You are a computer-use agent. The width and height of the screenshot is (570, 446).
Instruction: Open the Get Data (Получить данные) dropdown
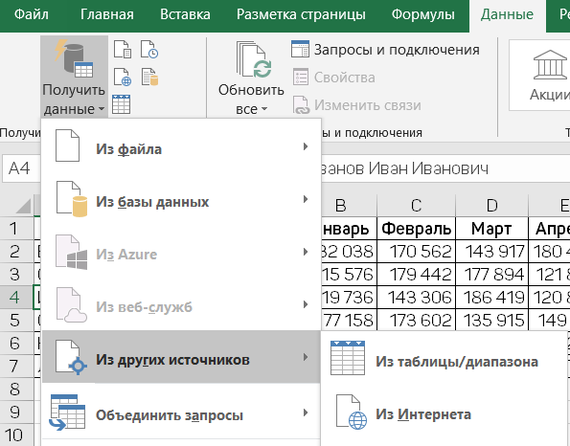click(x=74, y=77)
